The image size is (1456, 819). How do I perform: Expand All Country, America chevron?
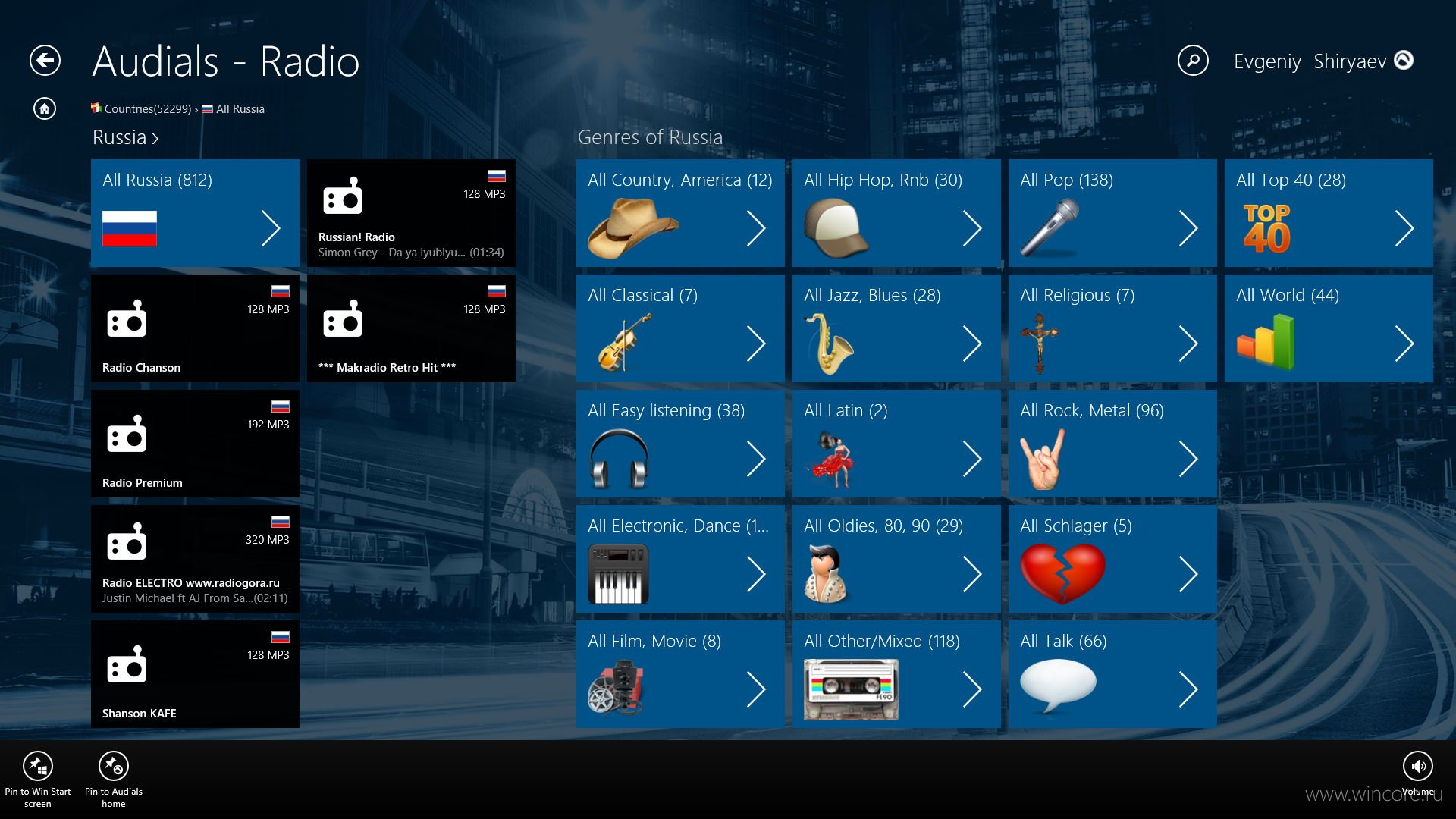coord(756,228)
